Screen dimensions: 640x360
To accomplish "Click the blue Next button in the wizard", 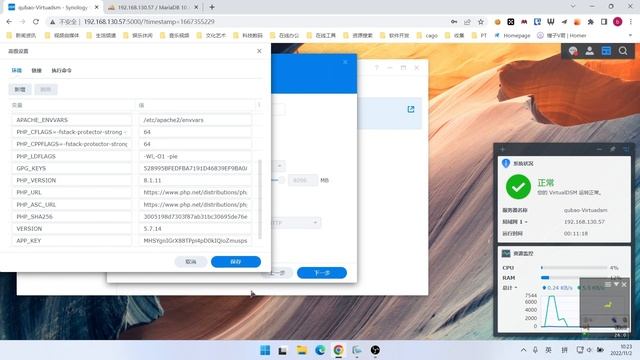I will tap(322, 273).
